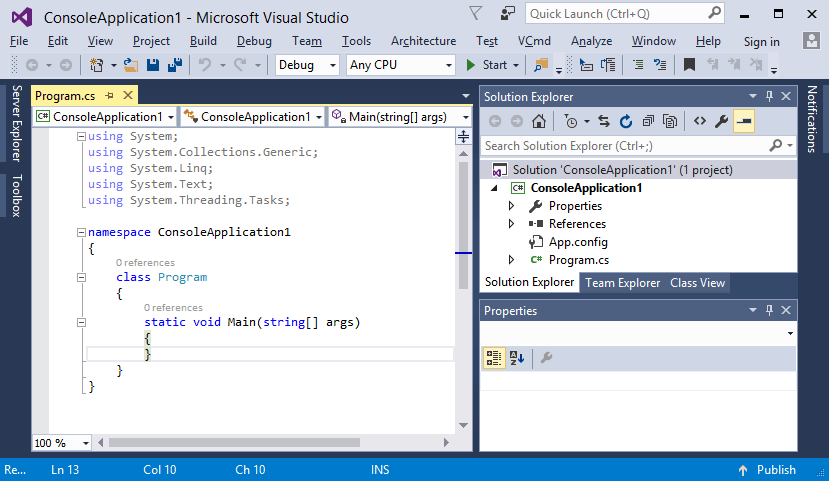Click the Home icon in Solution Explorer
This screenshot has width=829, height=481.
pos(539,121)
